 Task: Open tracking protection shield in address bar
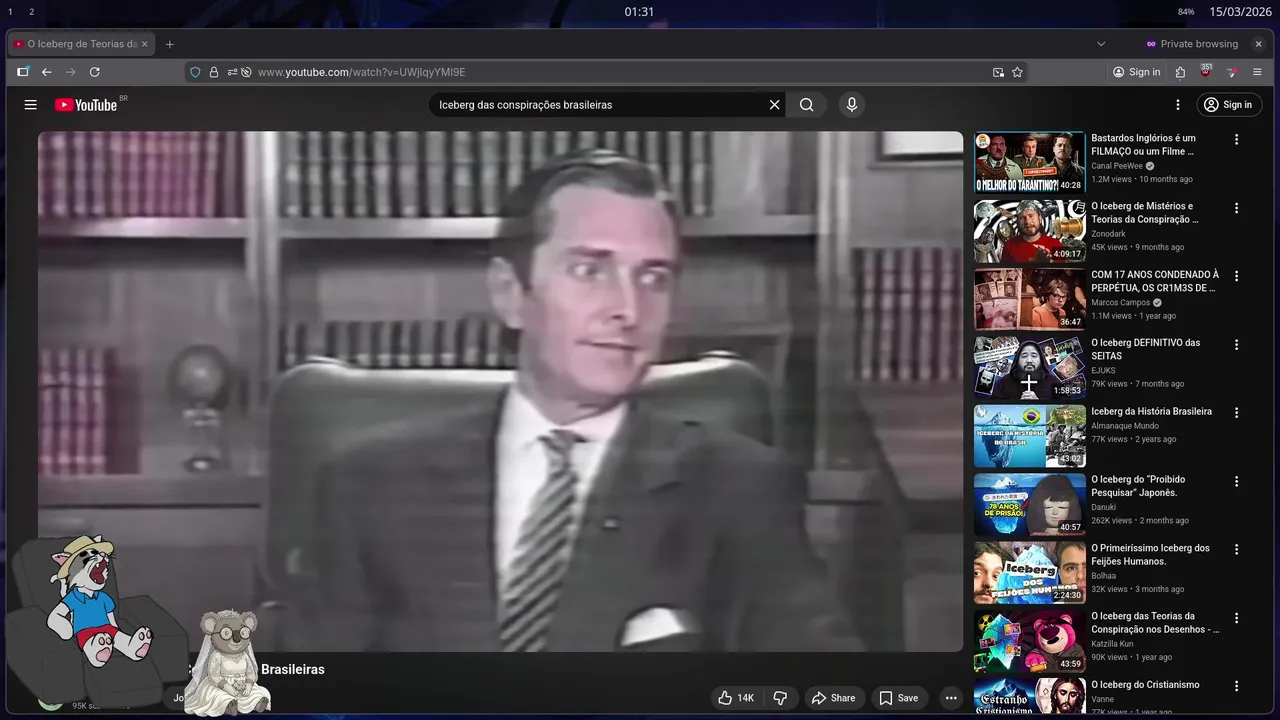(196, 72)
